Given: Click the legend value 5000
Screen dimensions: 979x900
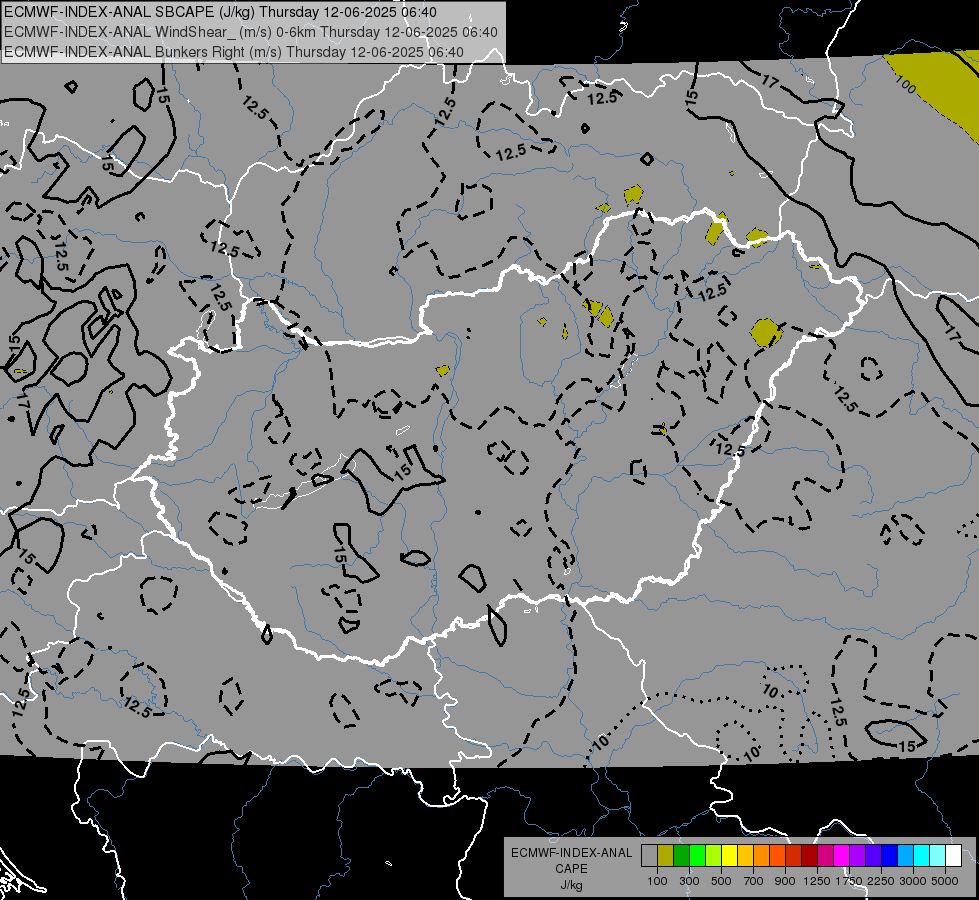Looking at the screenshot, I should tap(945, 881).
